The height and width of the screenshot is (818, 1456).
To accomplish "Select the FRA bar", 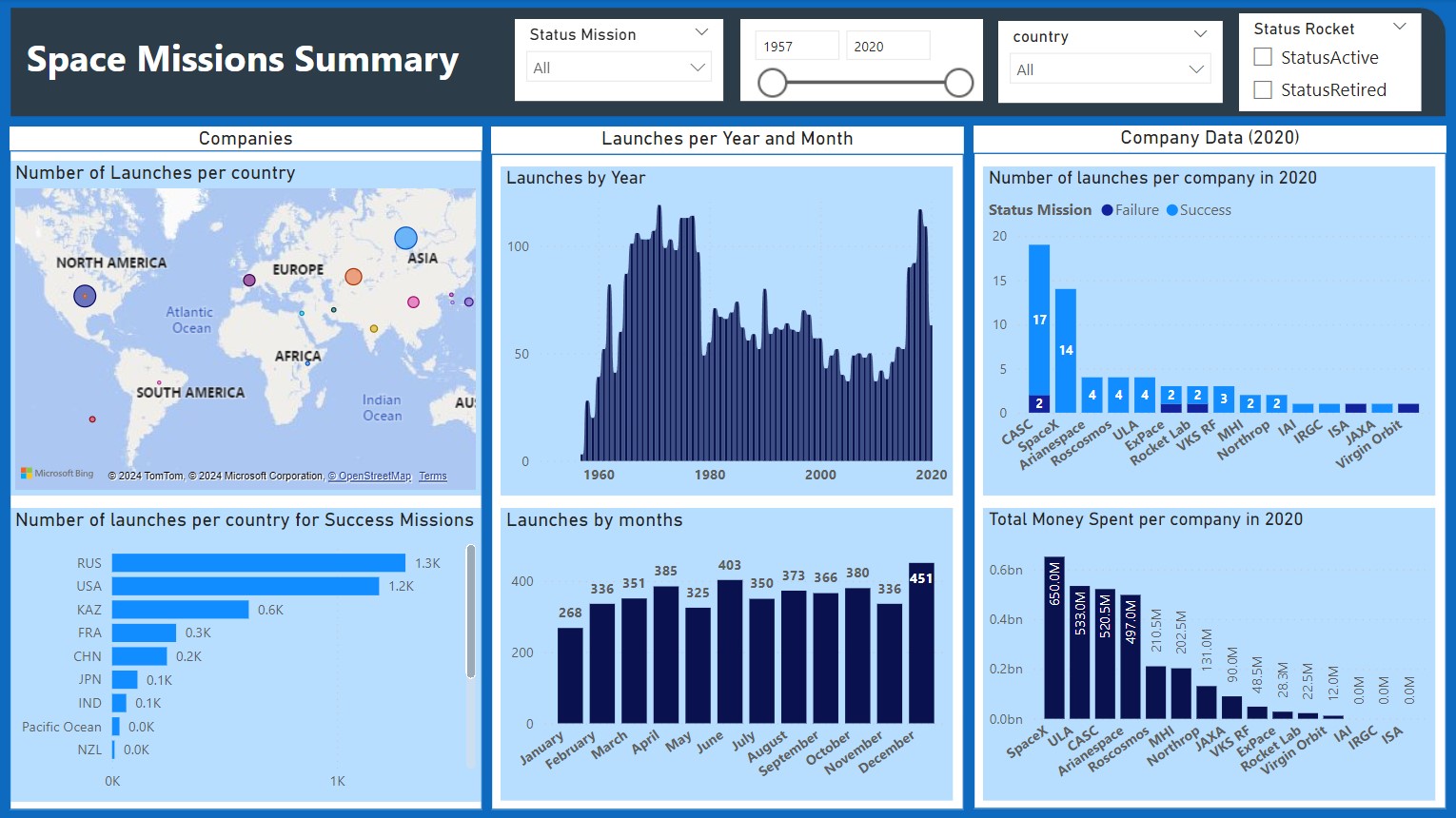I will pyautogui.click(x=145, y=633).
